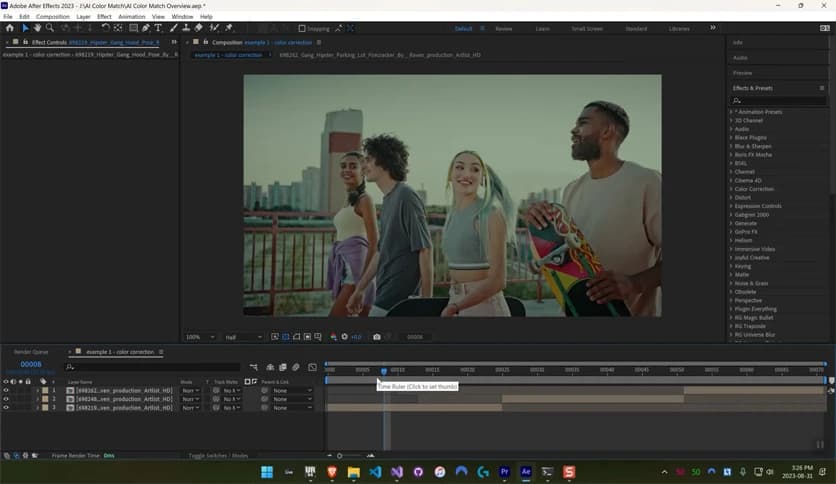
Task: Switch to the Learn workspace
Action: [542, 29]
